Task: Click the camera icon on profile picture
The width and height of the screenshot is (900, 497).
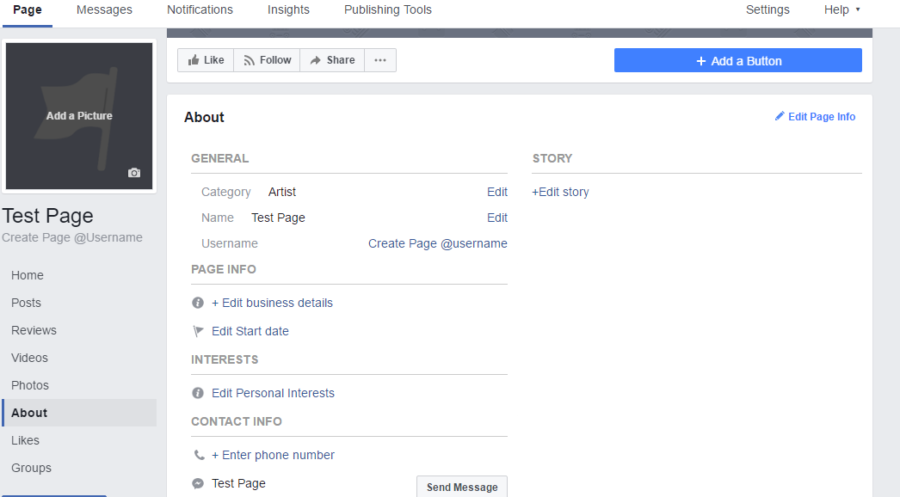Action: point(134,173)
